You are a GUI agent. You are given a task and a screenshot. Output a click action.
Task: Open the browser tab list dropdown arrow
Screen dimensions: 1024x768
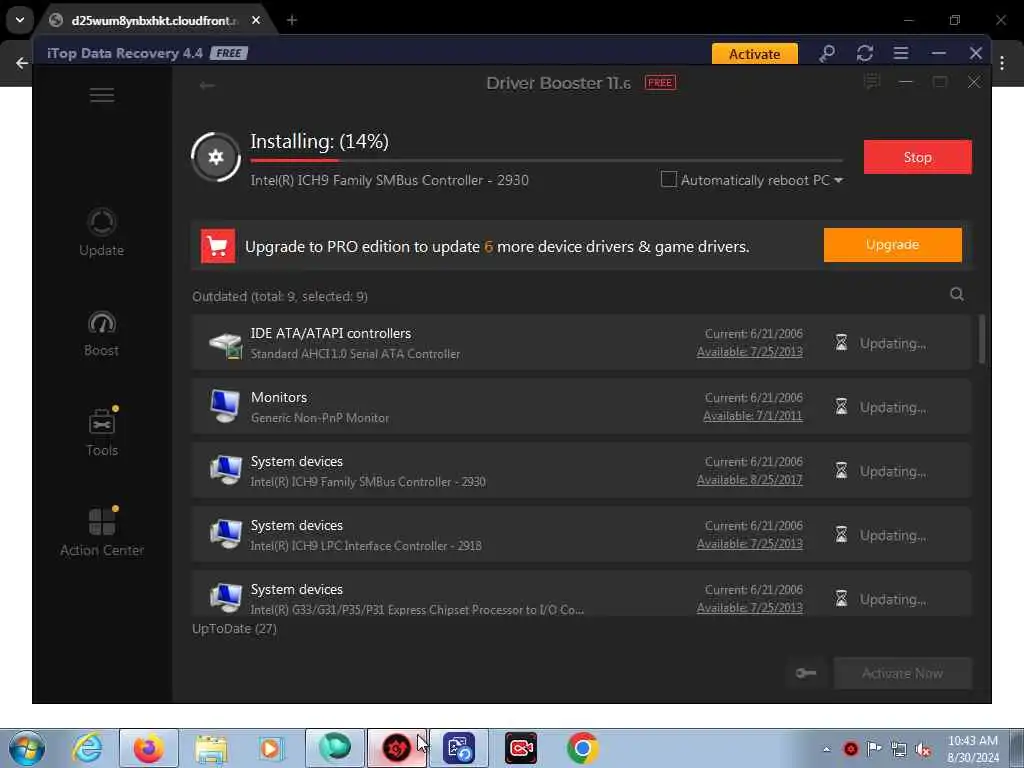[20, 20]
